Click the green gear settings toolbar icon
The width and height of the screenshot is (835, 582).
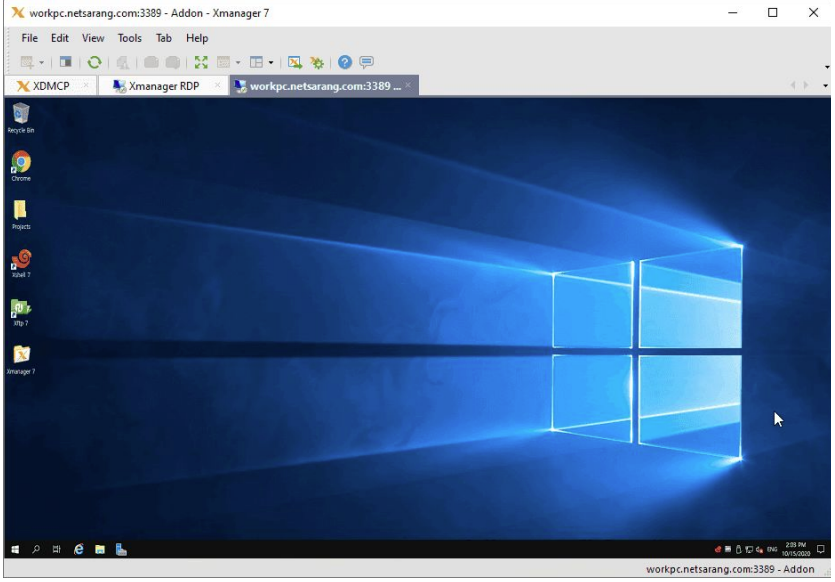[x=317, y=62]
